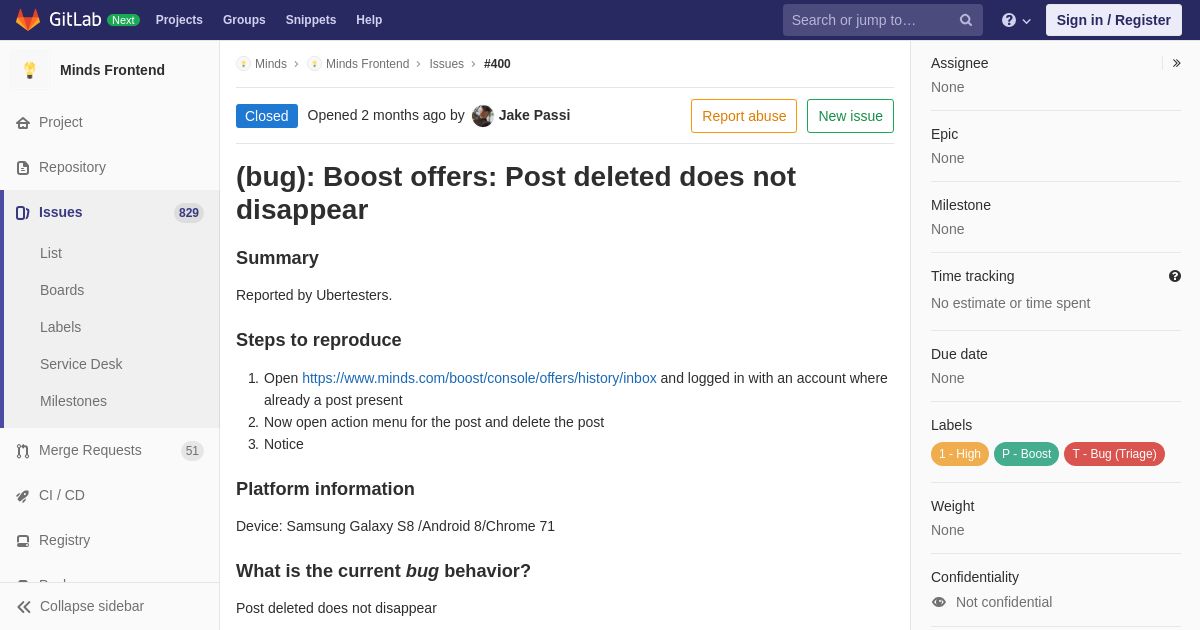Click the New issue button

850,116
